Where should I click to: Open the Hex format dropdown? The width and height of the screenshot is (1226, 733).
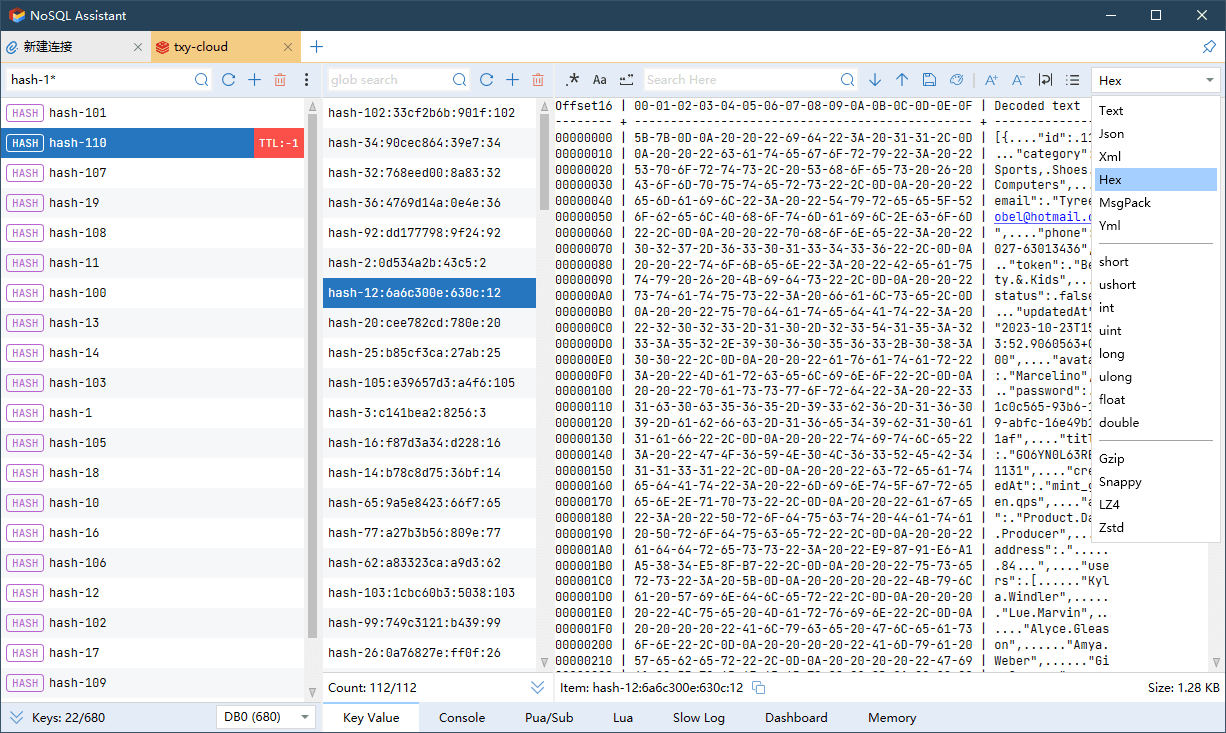click(1155, 81)
